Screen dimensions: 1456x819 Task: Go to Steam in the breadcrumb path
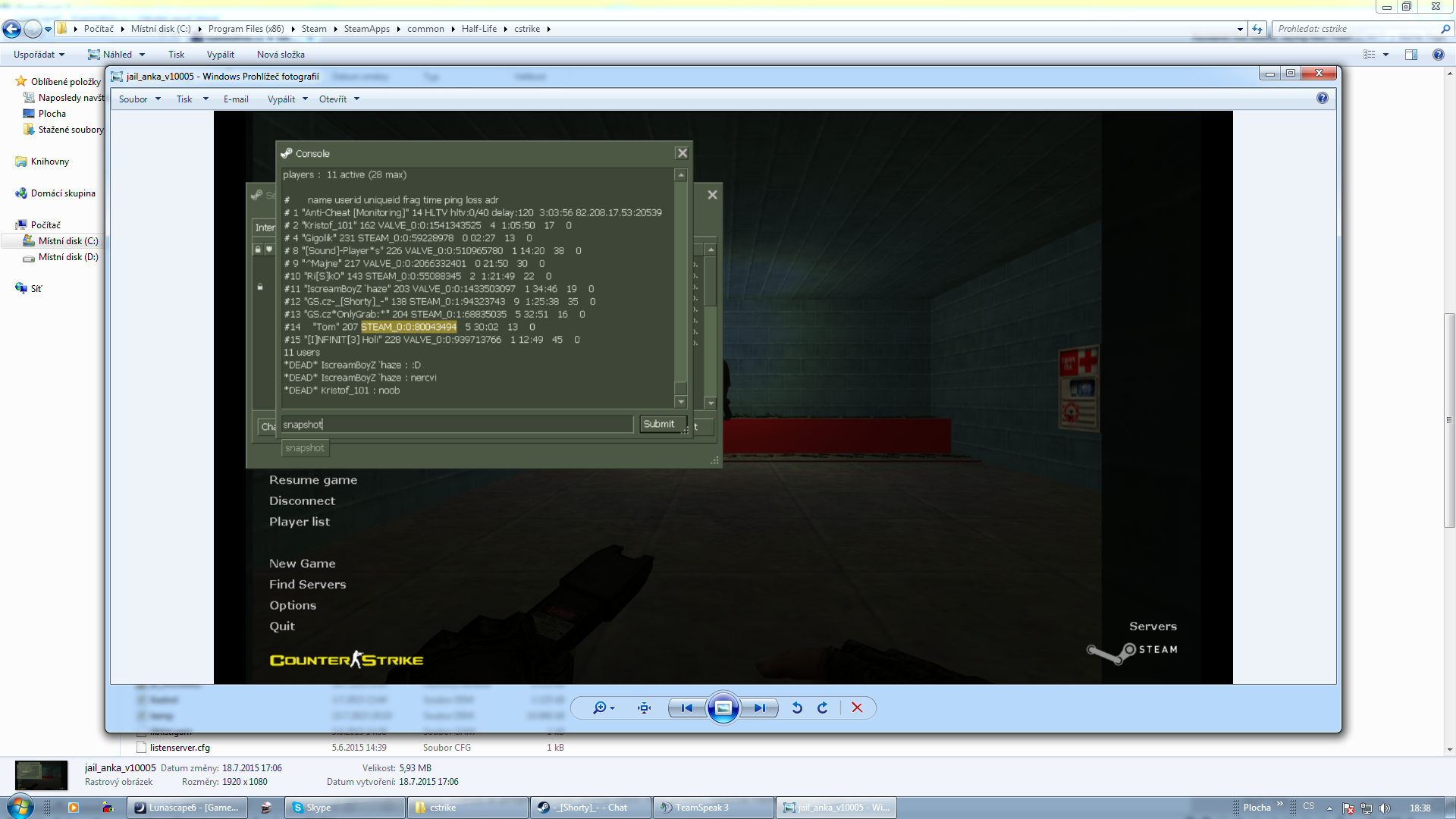click(x=314, y=29)
